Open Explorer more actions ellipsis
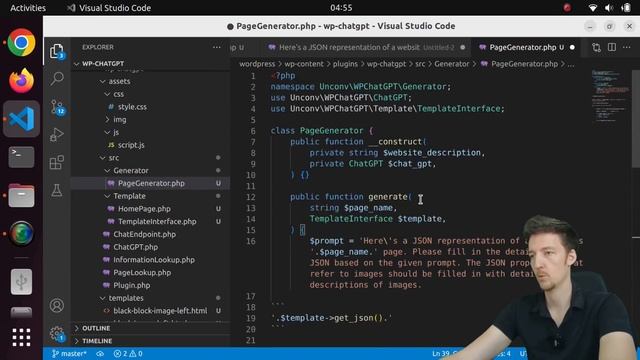Viewport: 640px width, 360px height. point(216,47)
